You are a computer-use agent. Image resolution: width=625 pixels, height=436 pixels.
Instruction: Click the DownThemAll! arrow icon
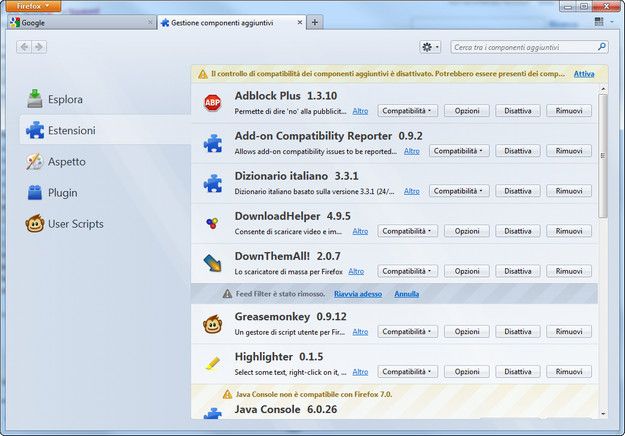[212, 263]
